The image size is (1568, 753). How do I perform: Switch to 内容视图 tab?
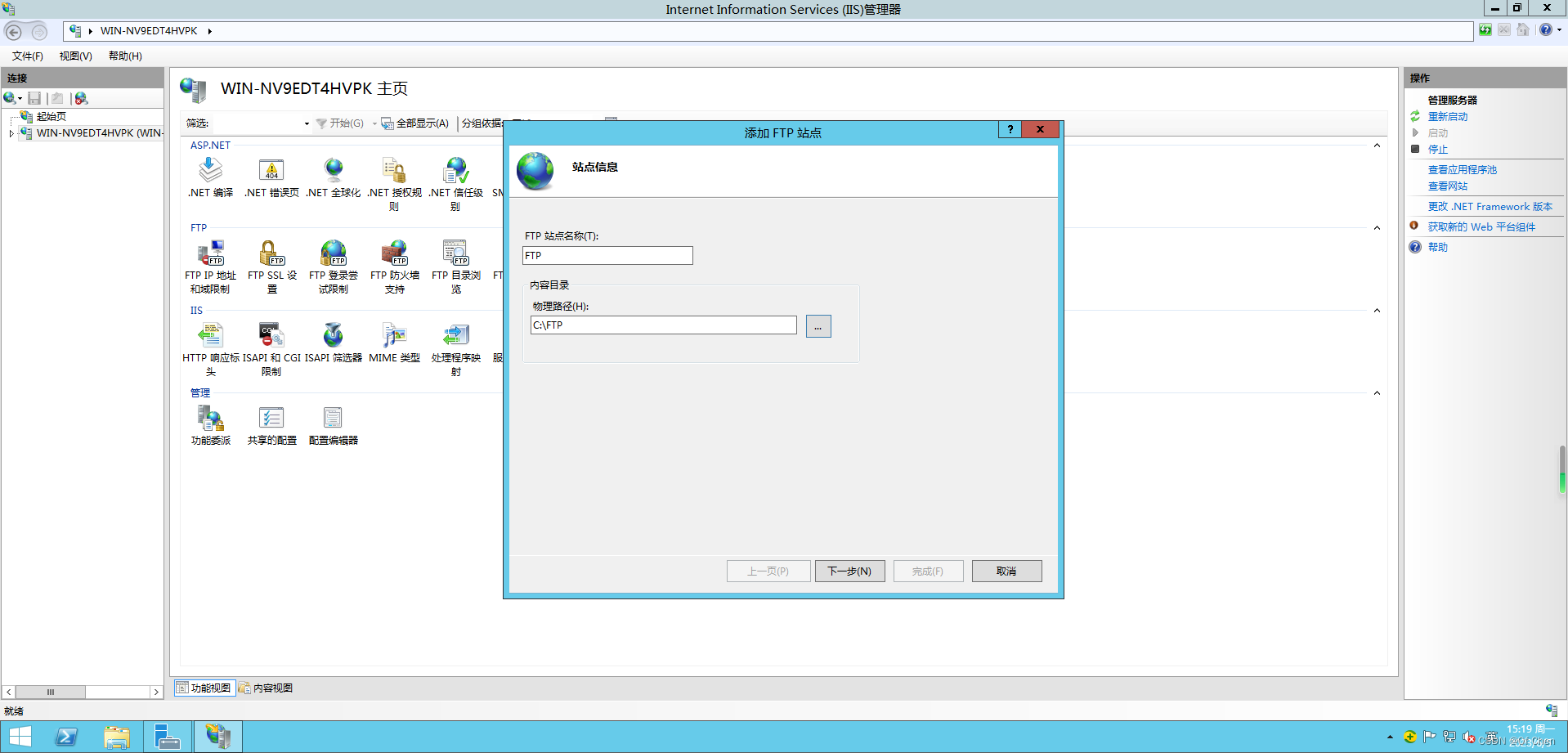click(266, 688)
